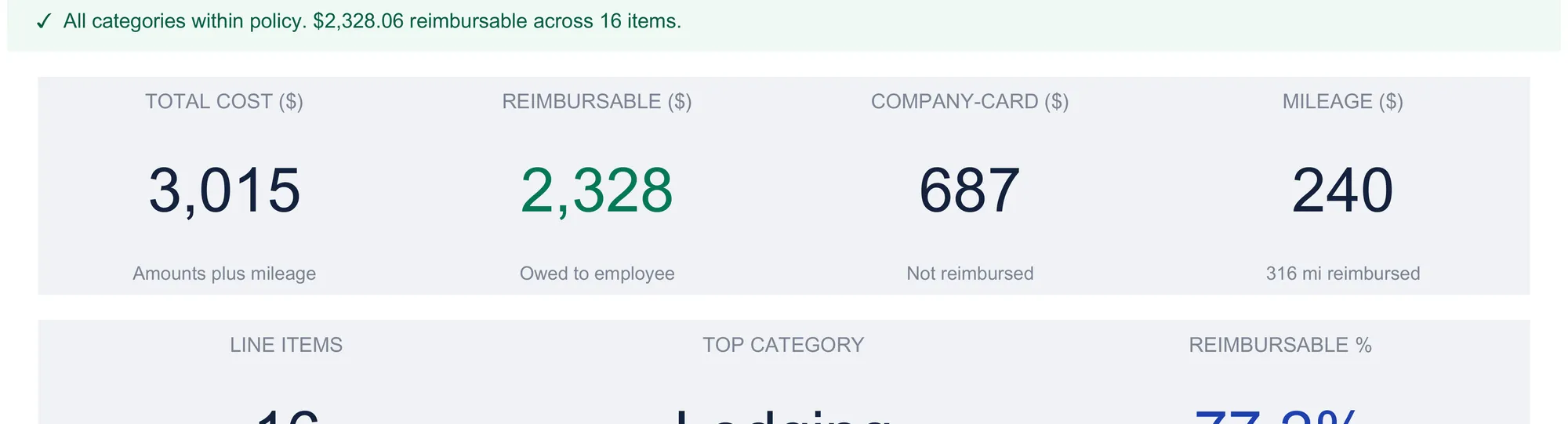Click the 'TOTAL COST ($)' label

[224, 102]
